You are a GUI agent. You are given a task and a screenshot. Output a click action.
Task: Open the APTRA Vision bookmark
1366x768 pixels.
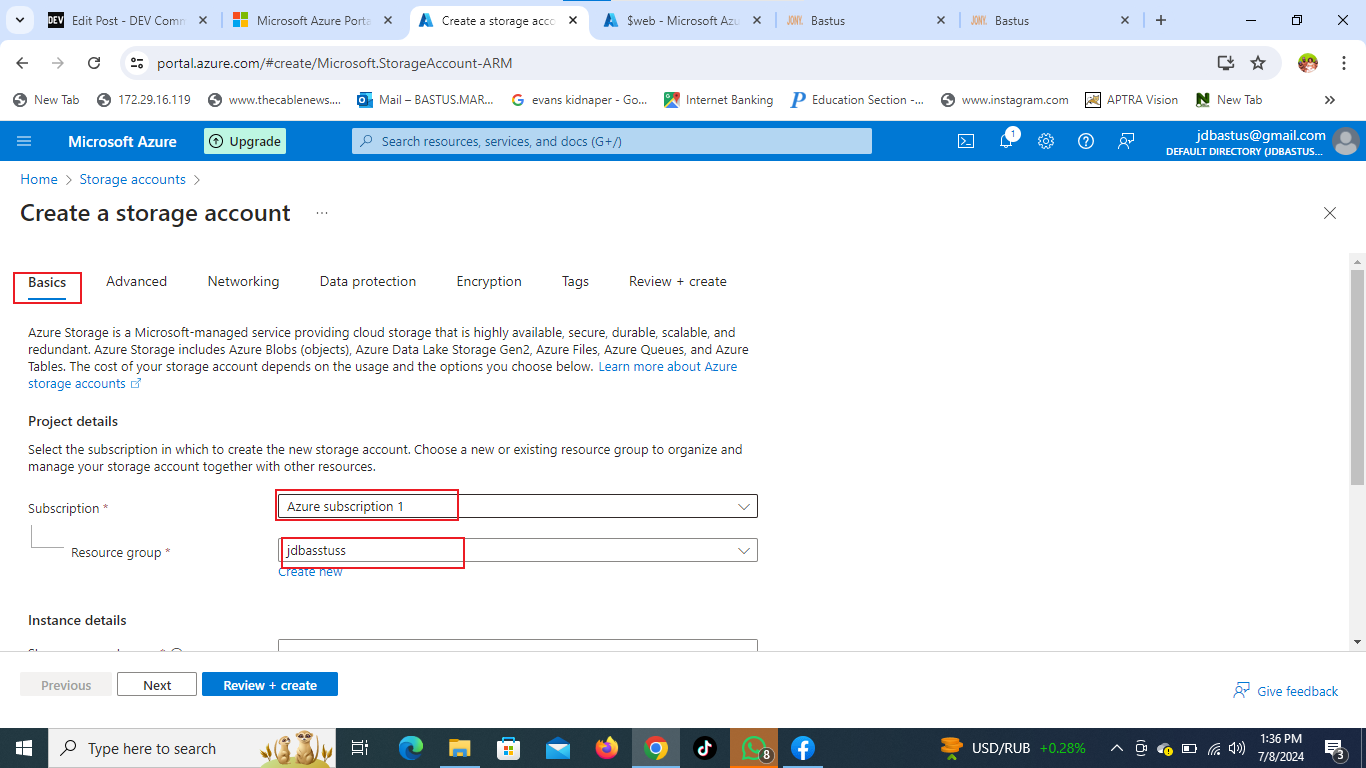[1131, 100]
